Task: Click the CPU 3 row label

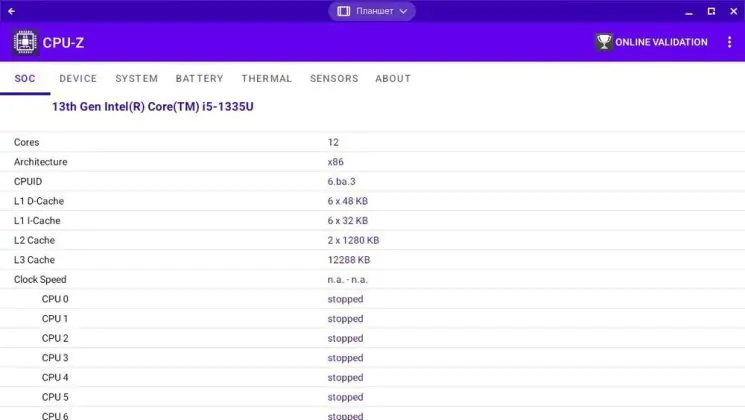Action: point(55,358)
